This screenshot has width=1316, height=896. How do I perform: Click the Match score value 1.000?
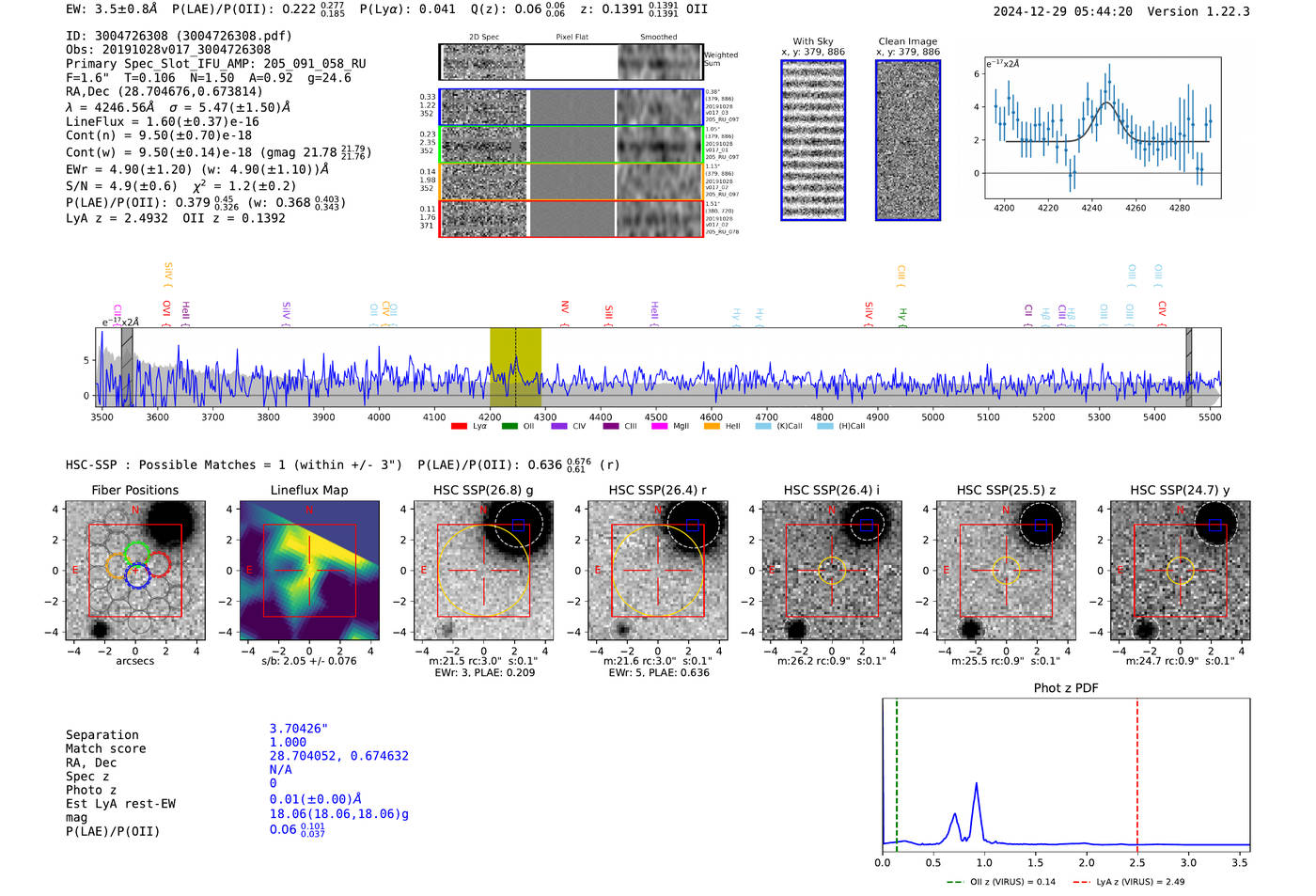[288, 742]
